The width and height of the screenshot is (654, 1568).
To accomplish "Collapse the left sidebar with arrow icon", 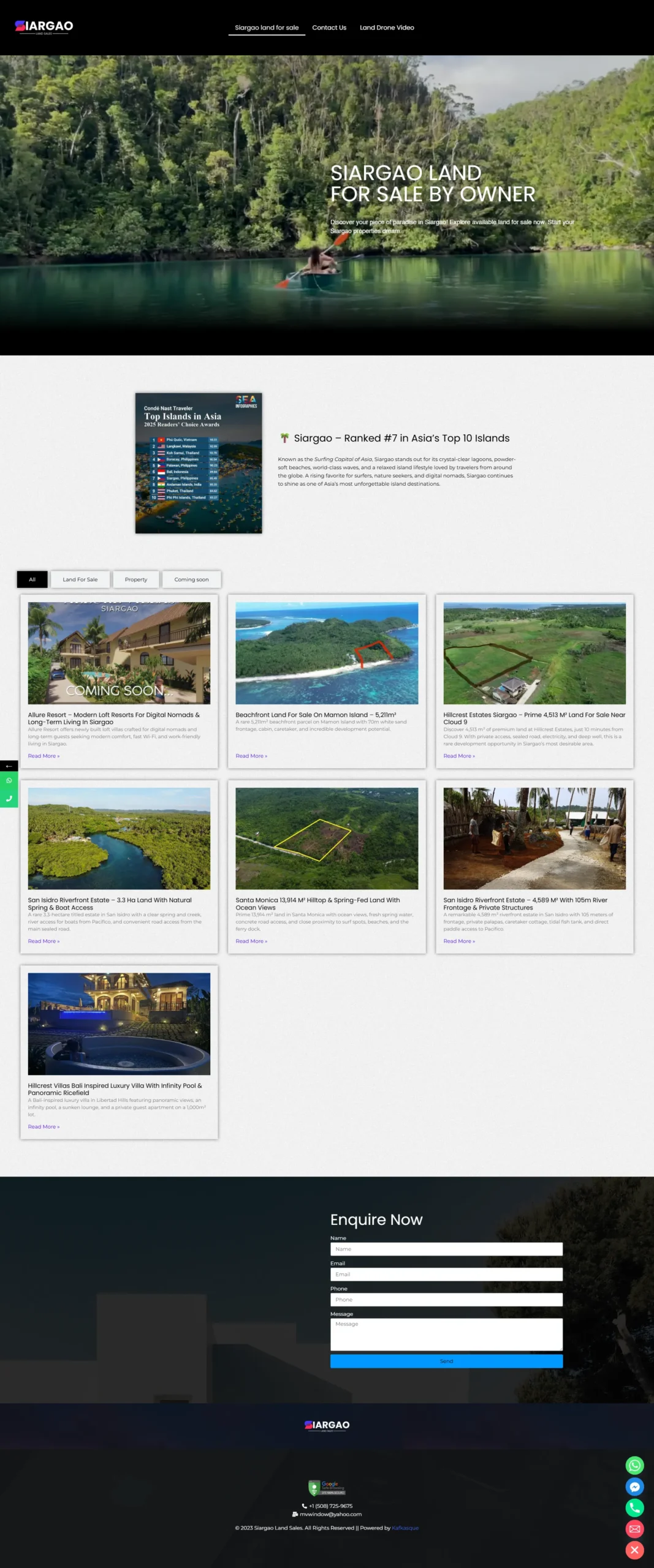I will click(9, 766).
